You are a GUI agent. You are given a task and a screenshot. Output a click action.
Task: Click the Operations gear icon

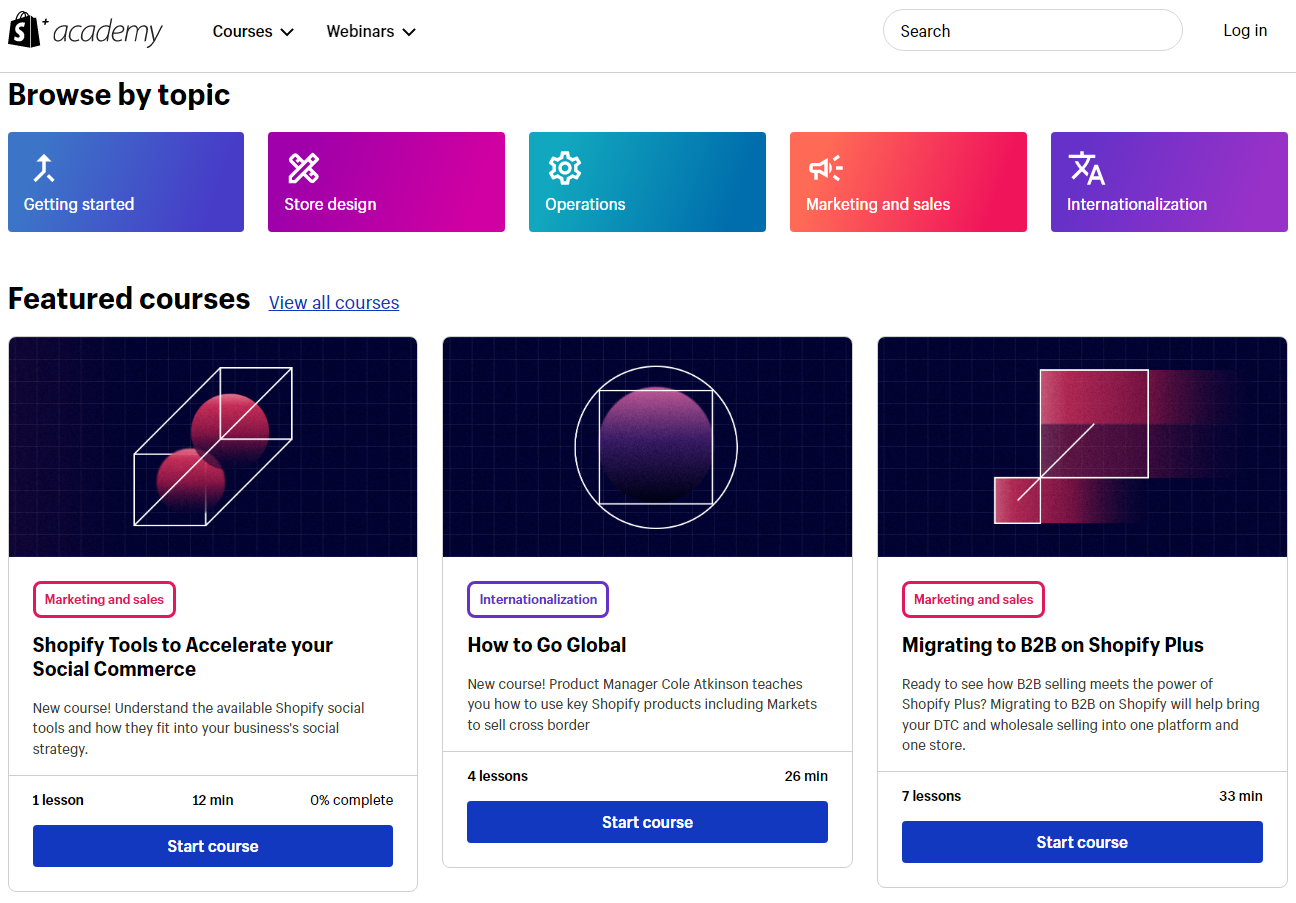(x=565, y=167)
